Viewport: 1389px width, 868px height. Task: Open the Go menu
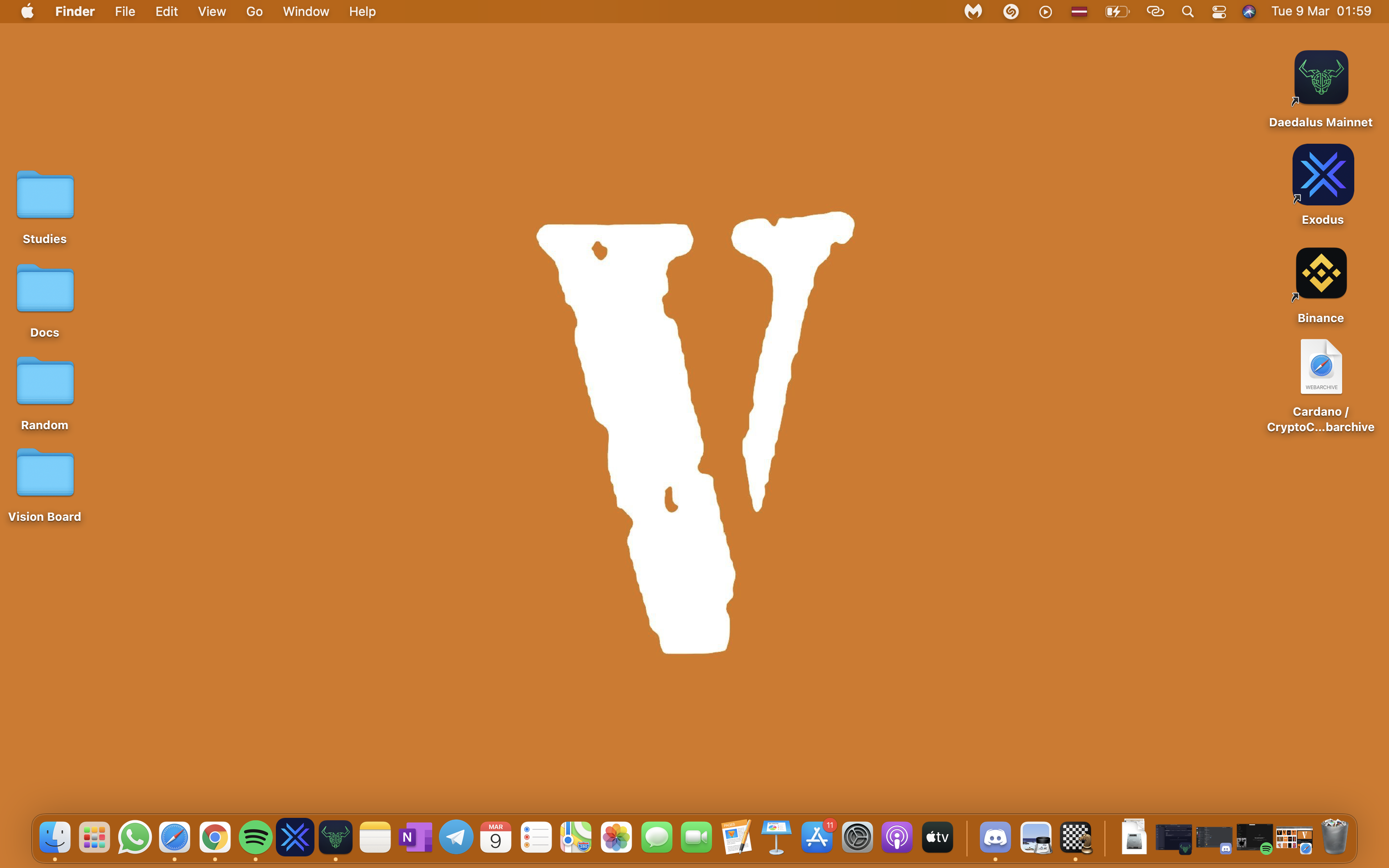click(254, 12)
